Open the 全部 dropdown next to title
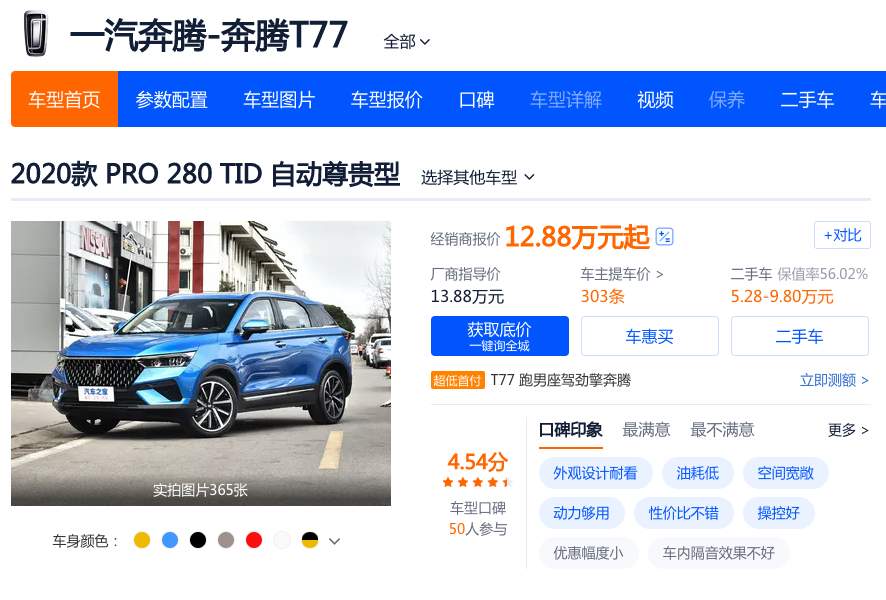Viewport: 886px width, 600px height. point(406,42)
